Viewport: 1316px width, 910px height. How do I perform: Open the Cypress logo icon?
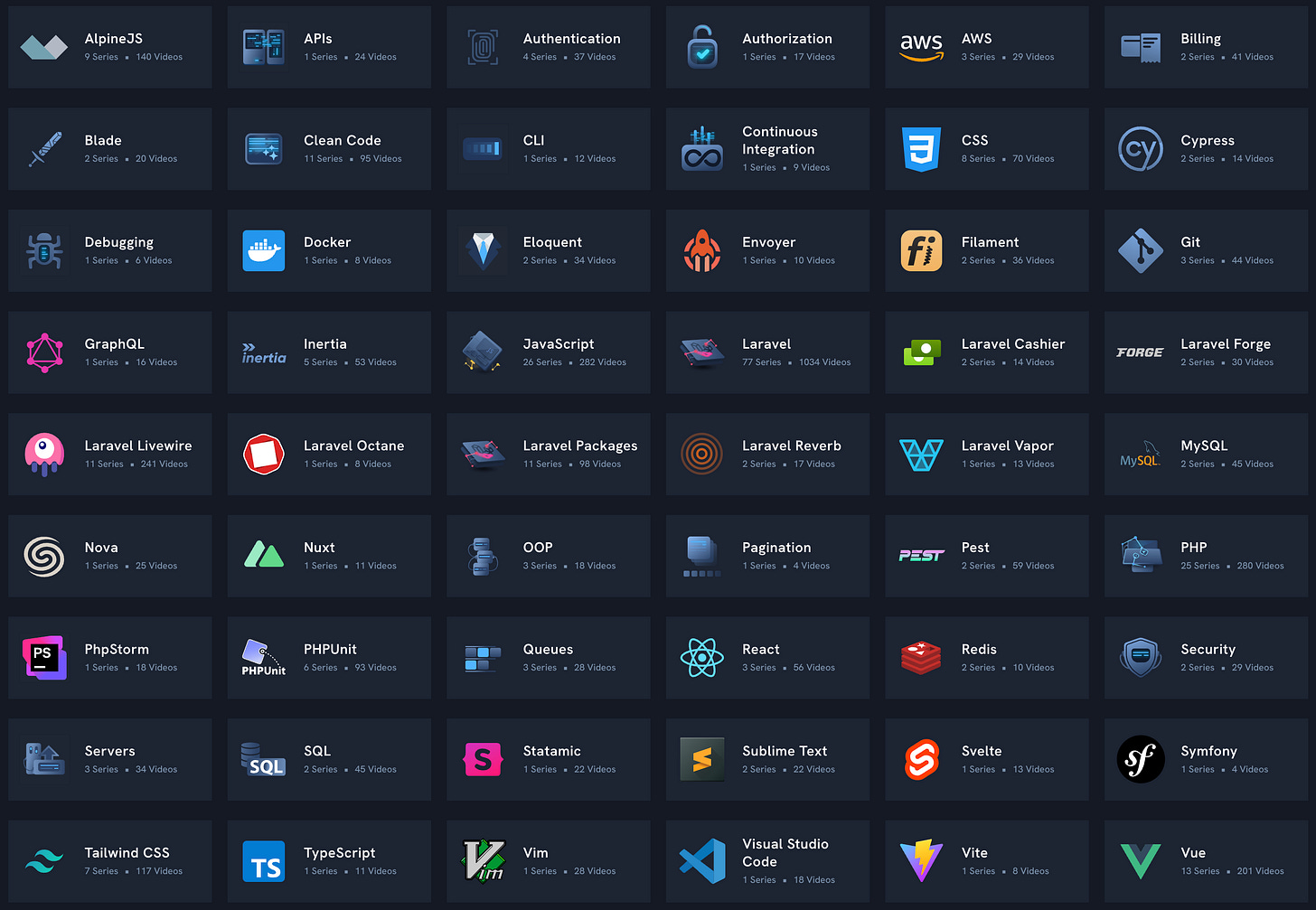click(1141, 149)
